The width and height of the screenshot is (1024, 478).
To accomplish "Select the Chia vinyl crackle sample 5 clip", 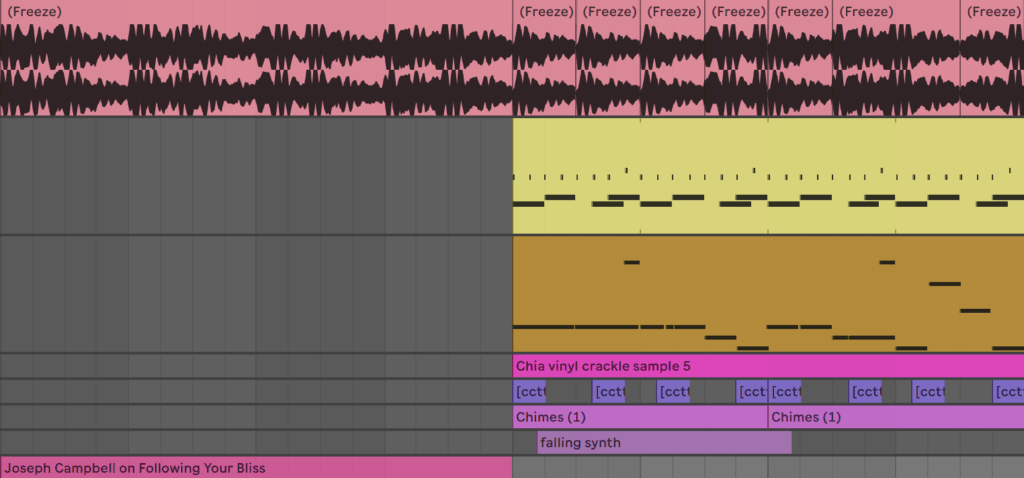I will pos(768,366).
